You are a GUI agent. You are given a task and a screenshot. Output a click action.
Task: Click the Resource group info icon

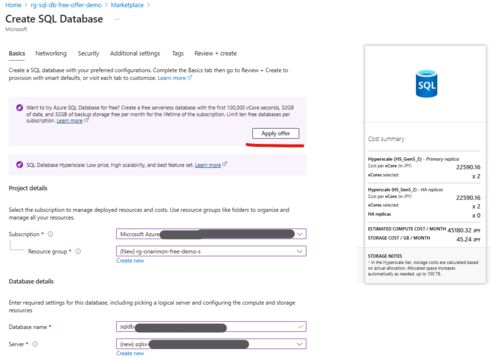tap(78, 251)
